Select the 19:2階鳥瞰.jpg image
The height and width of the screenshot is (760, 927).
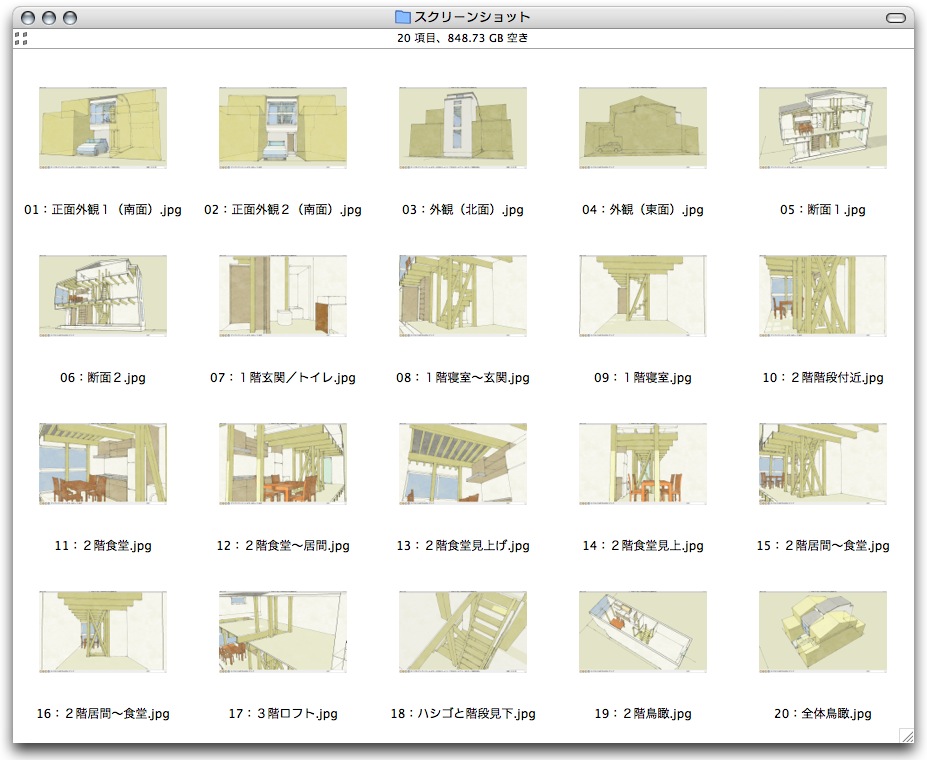coord(643,631)
